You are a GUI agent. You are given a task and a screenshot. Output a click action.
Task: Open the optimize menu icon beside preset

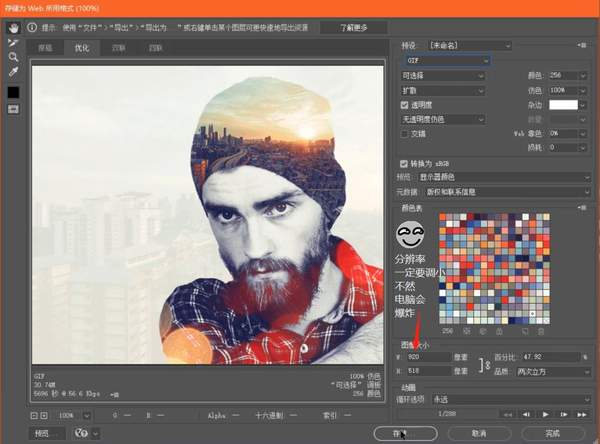tap(583, 45)
